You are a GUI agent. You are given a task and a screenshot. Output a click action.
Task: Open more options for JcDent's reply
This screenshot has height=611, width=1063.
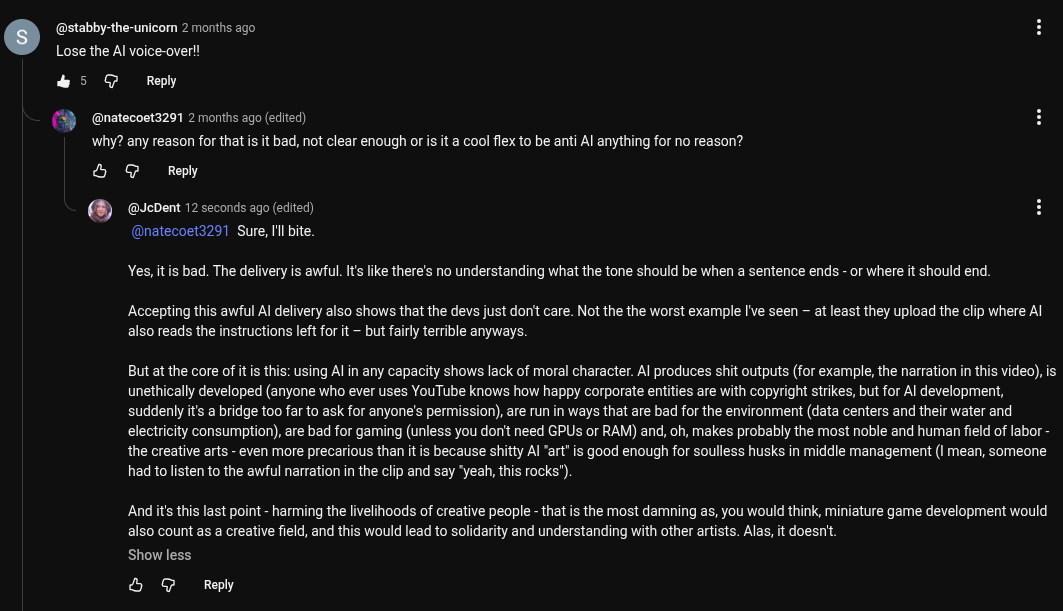tap(1039, 208)
